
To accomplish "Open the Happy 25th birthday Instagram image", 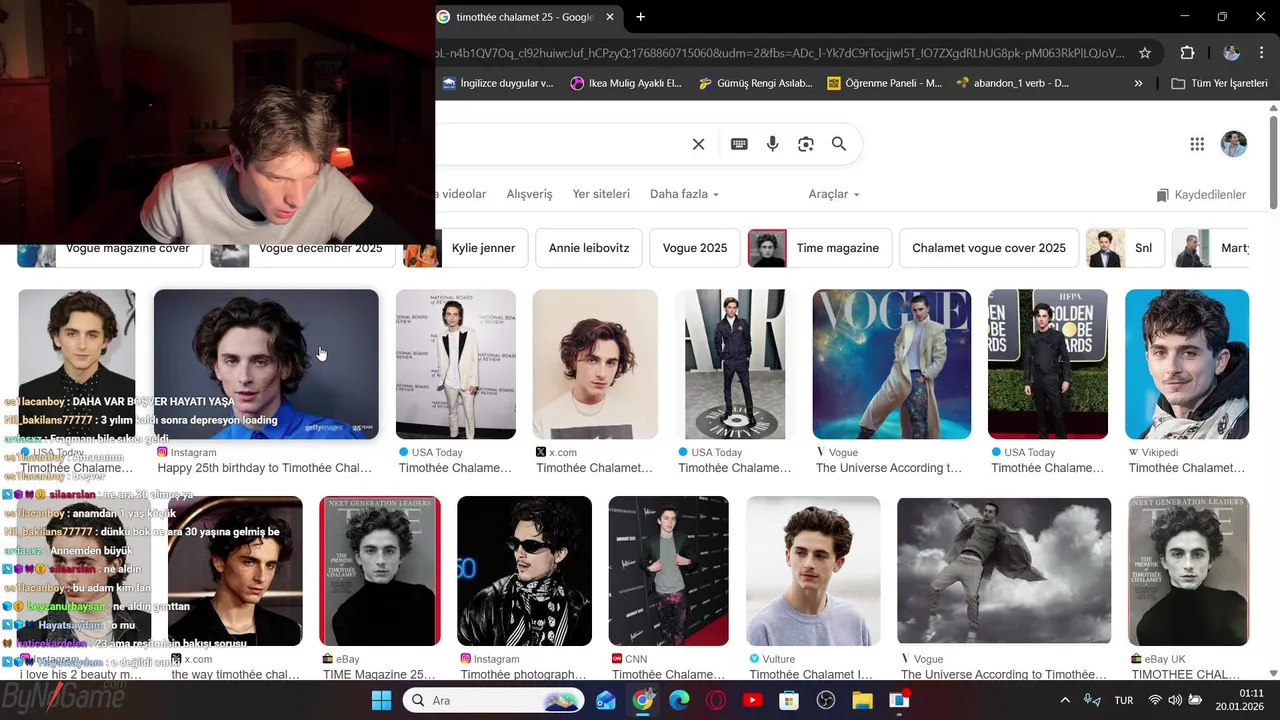I will pos(266,364).
